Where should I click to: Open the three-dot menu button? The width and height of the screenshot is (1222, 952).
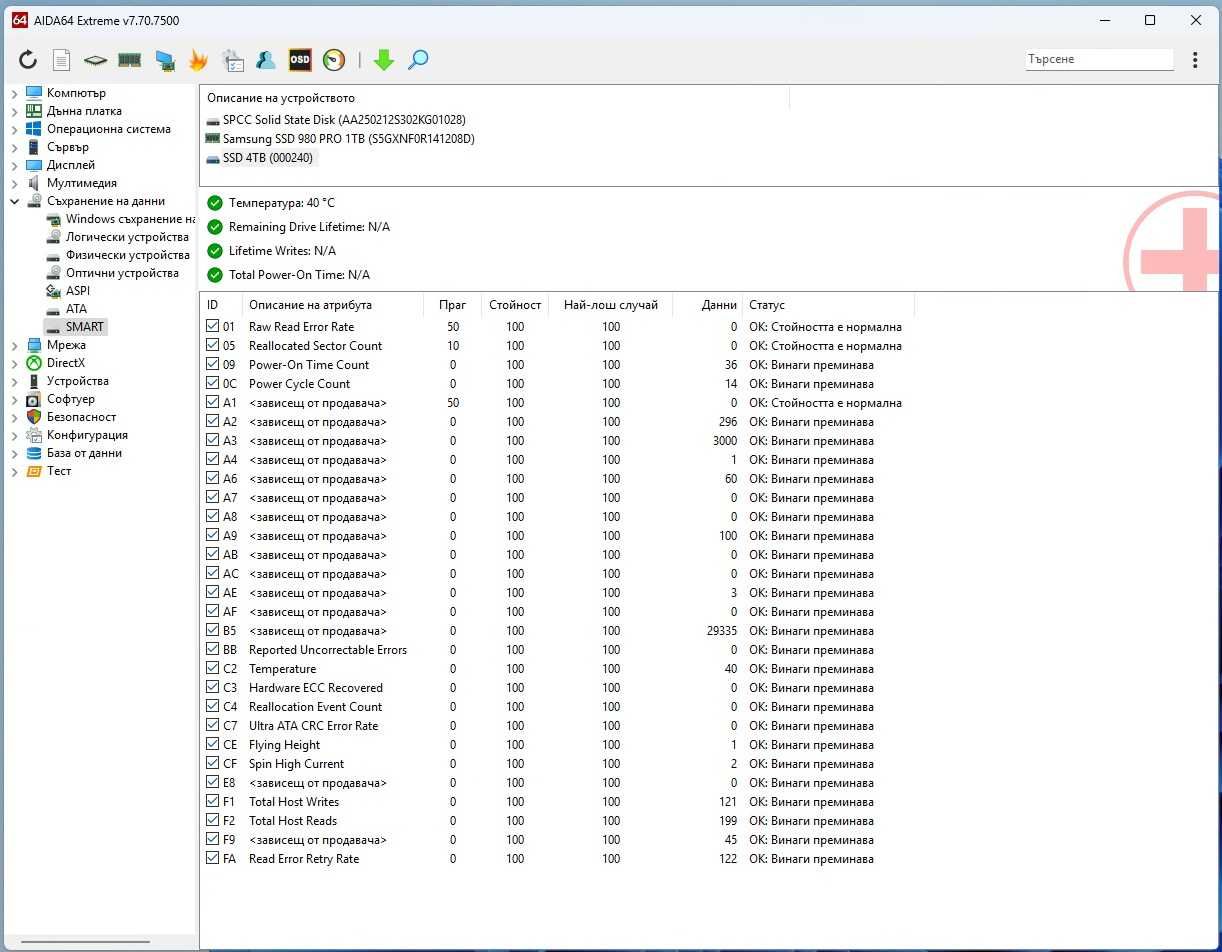(1195, 60)
